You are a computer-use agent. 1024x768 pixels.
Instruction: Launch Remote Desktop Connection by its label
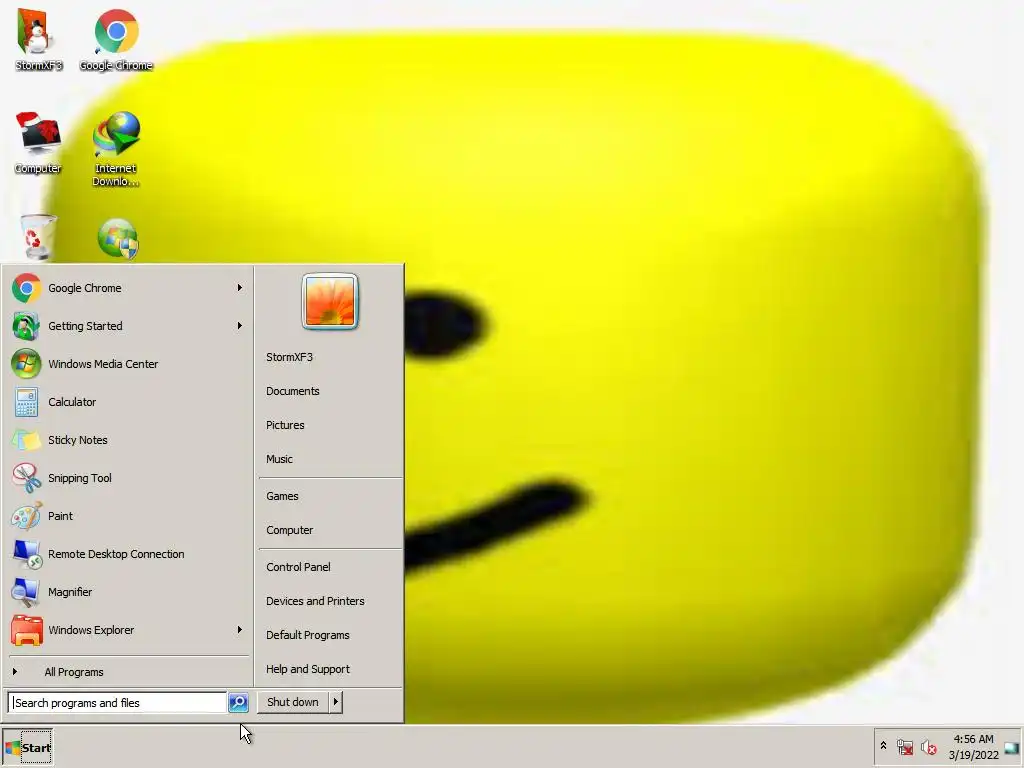(116, 554)
